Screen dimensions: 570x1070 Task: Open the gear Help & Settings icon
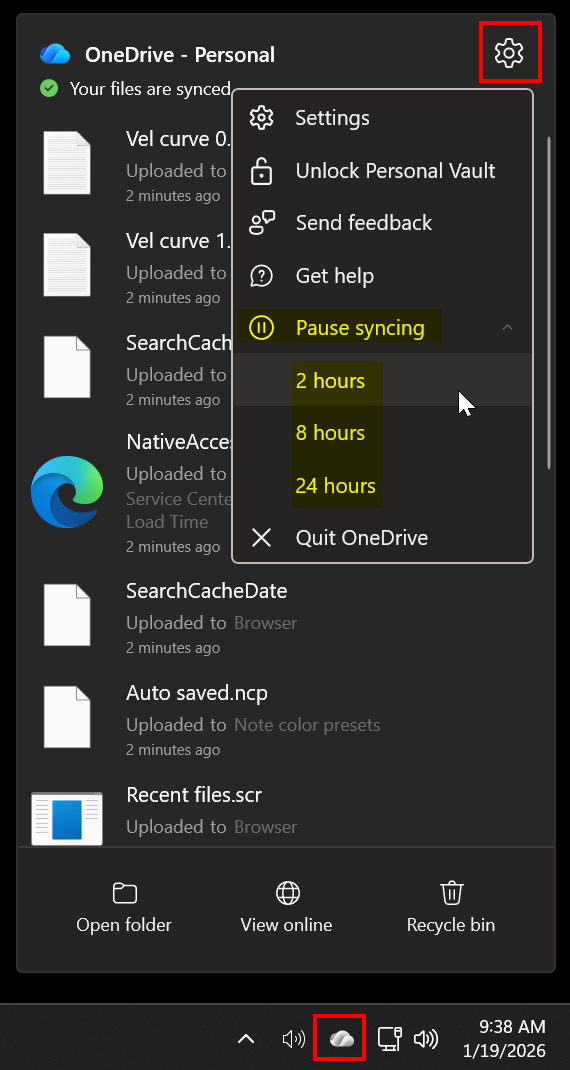509,53
